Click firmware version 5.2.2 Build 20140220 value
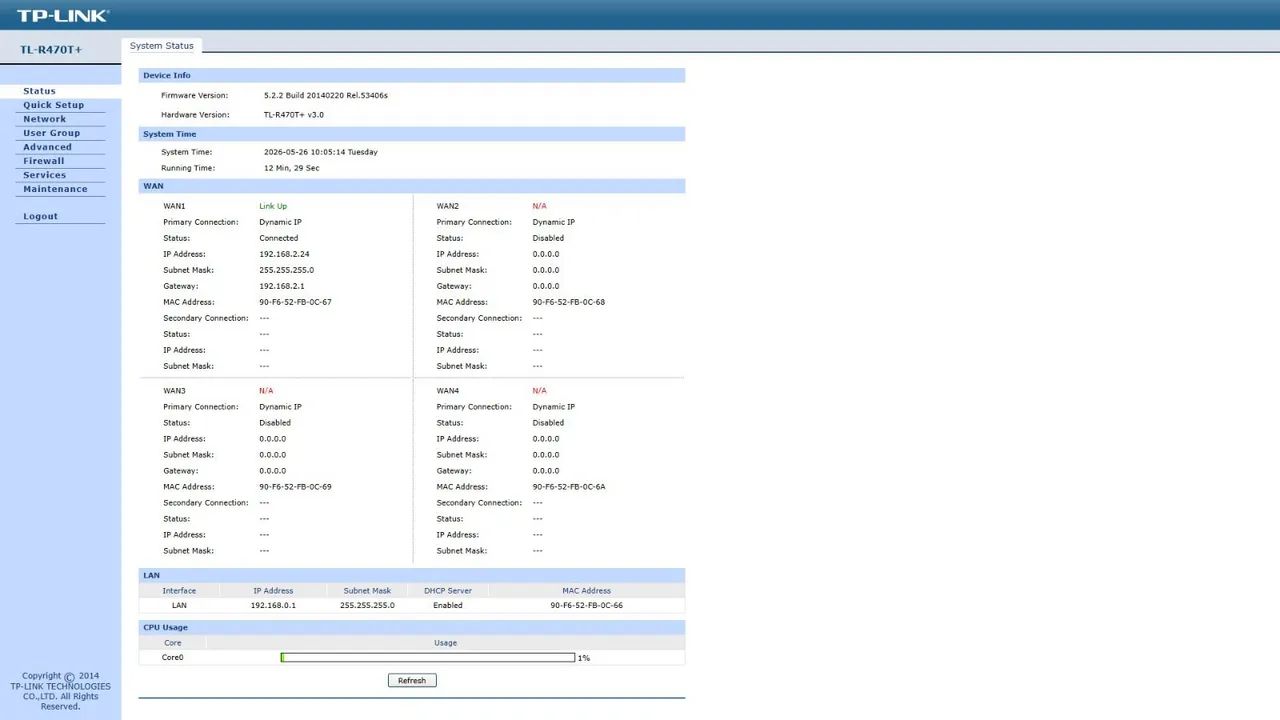Viewport: 1280px width, 720px height. (326, 96)
